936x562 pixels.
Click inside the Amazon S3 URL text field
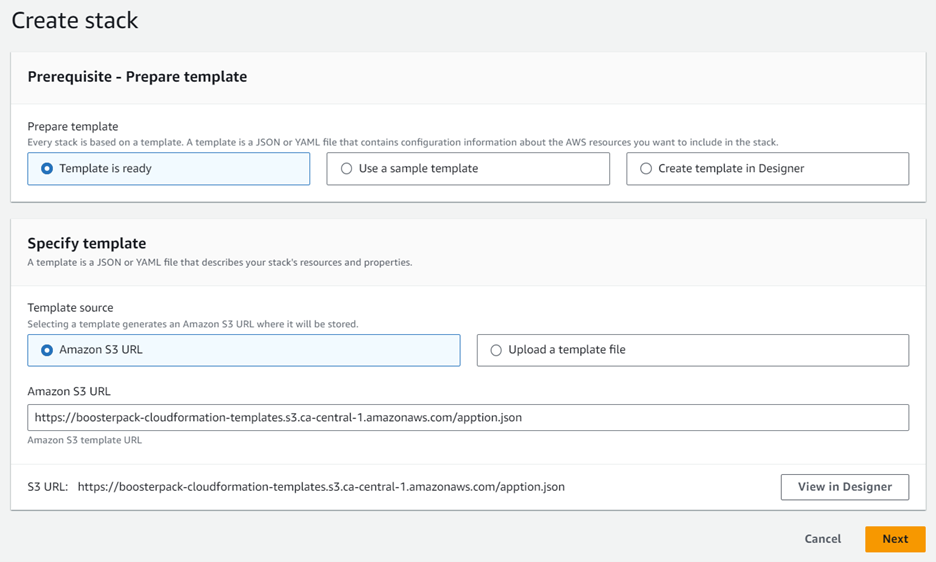(467, 417)
